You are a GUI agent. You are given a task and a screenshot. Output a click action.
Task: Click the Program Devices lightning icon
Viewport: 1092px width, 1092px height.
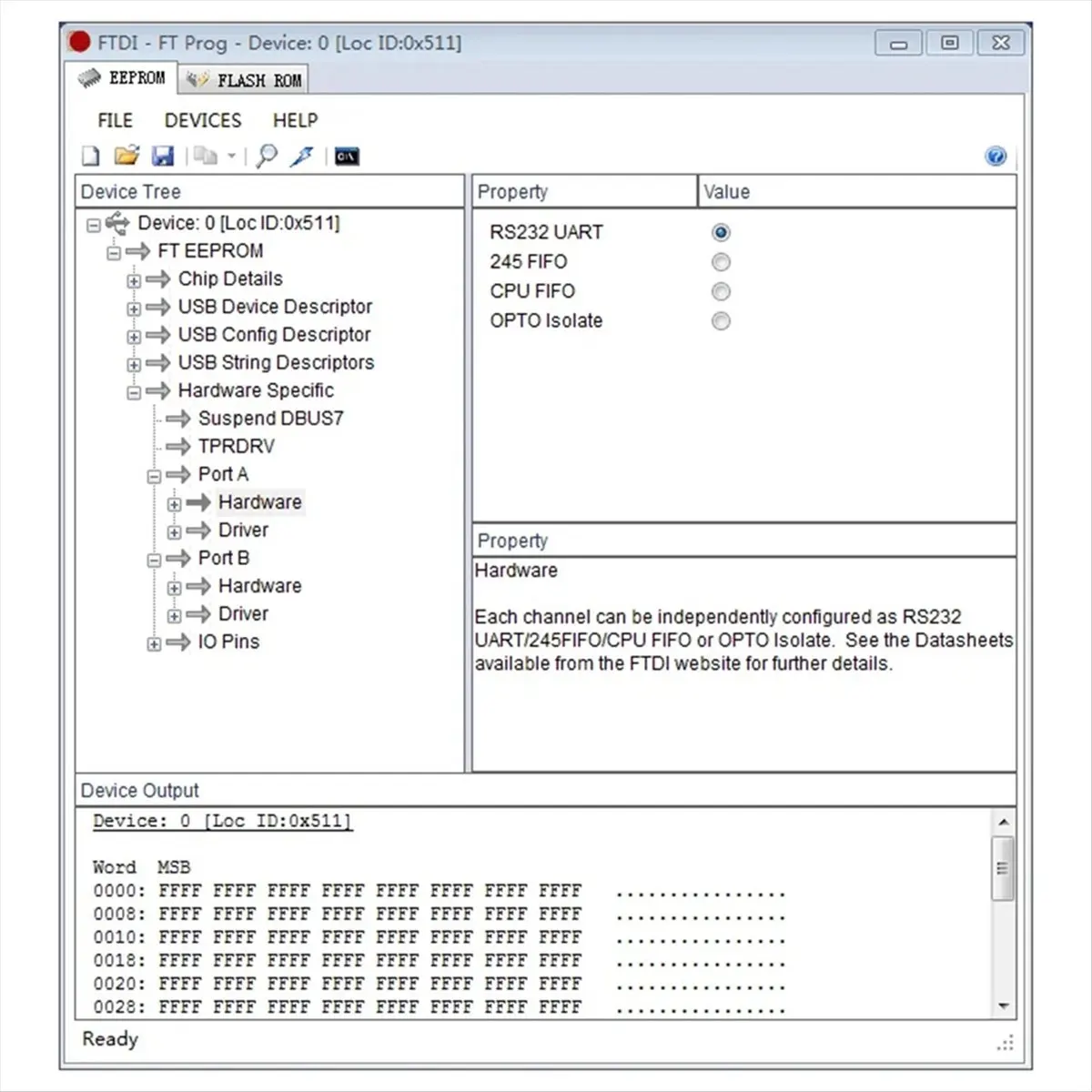302,157
